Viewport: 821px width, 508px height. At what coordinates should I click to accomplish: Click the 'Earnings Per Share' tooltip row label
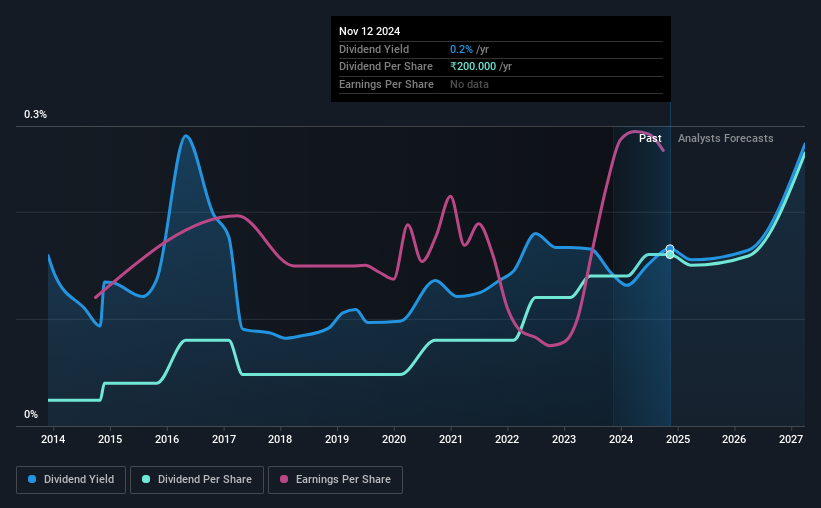[x=386, y=84]
